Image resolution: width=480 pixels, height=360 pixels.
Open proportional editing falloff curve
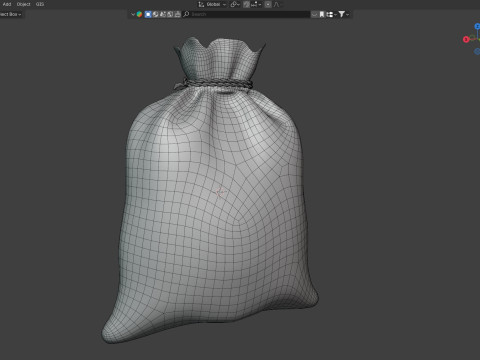coord(277,4)
